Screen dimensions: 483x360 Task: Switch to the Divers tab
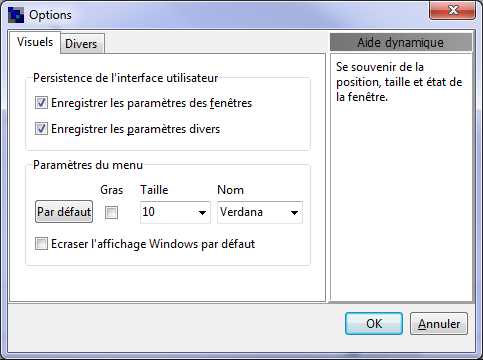pyautogui.click(x=82, y=44)
